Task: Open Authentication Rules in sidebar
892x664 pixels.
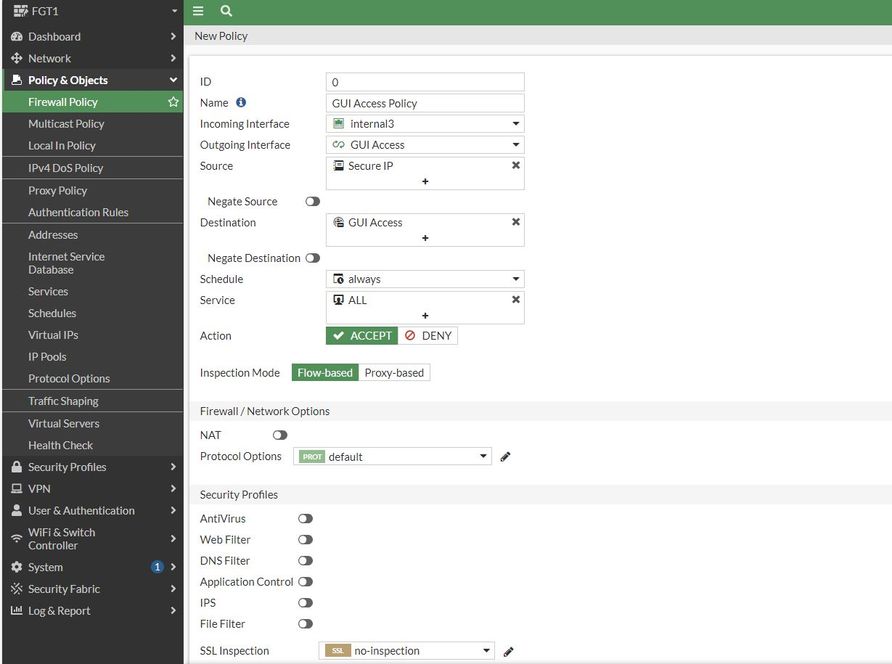Action: click(x=78, y=212)
